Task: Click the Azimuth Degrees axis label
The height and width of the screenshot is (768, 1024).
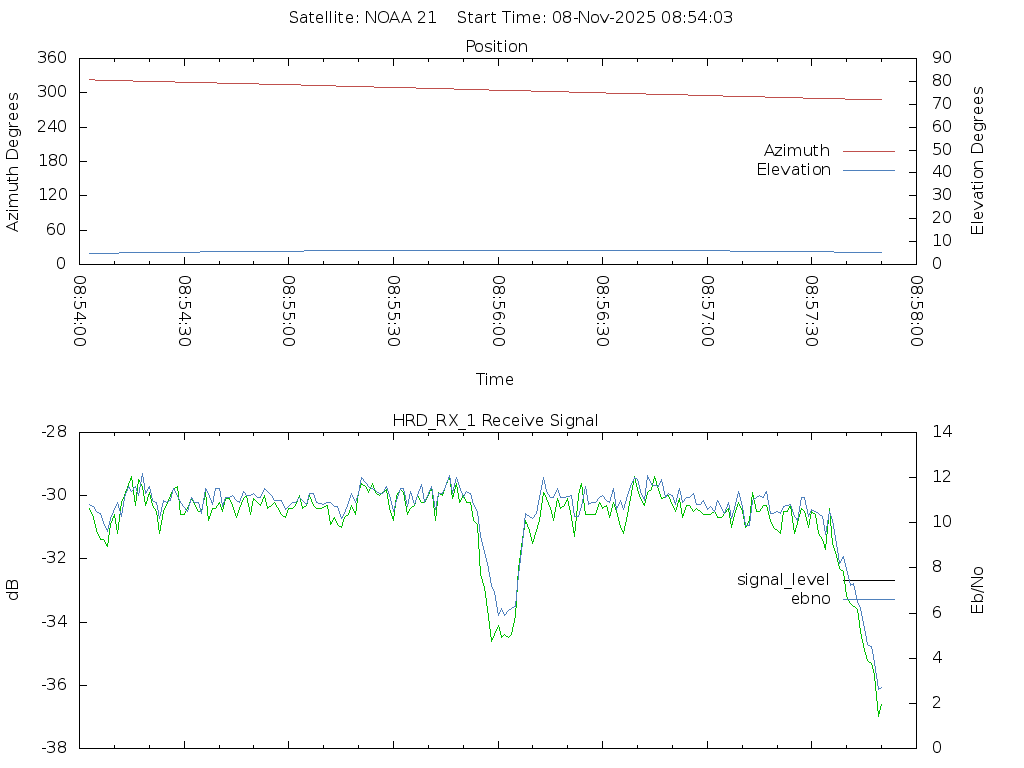Action: (x=14, y=161)
